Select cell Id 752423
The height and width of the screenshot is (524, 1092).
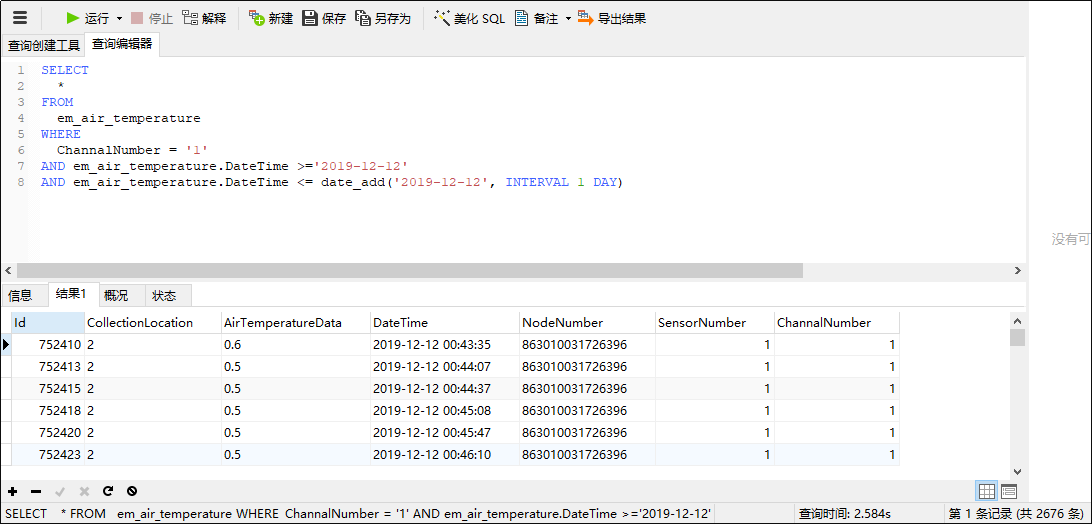(x=47, y=455)
